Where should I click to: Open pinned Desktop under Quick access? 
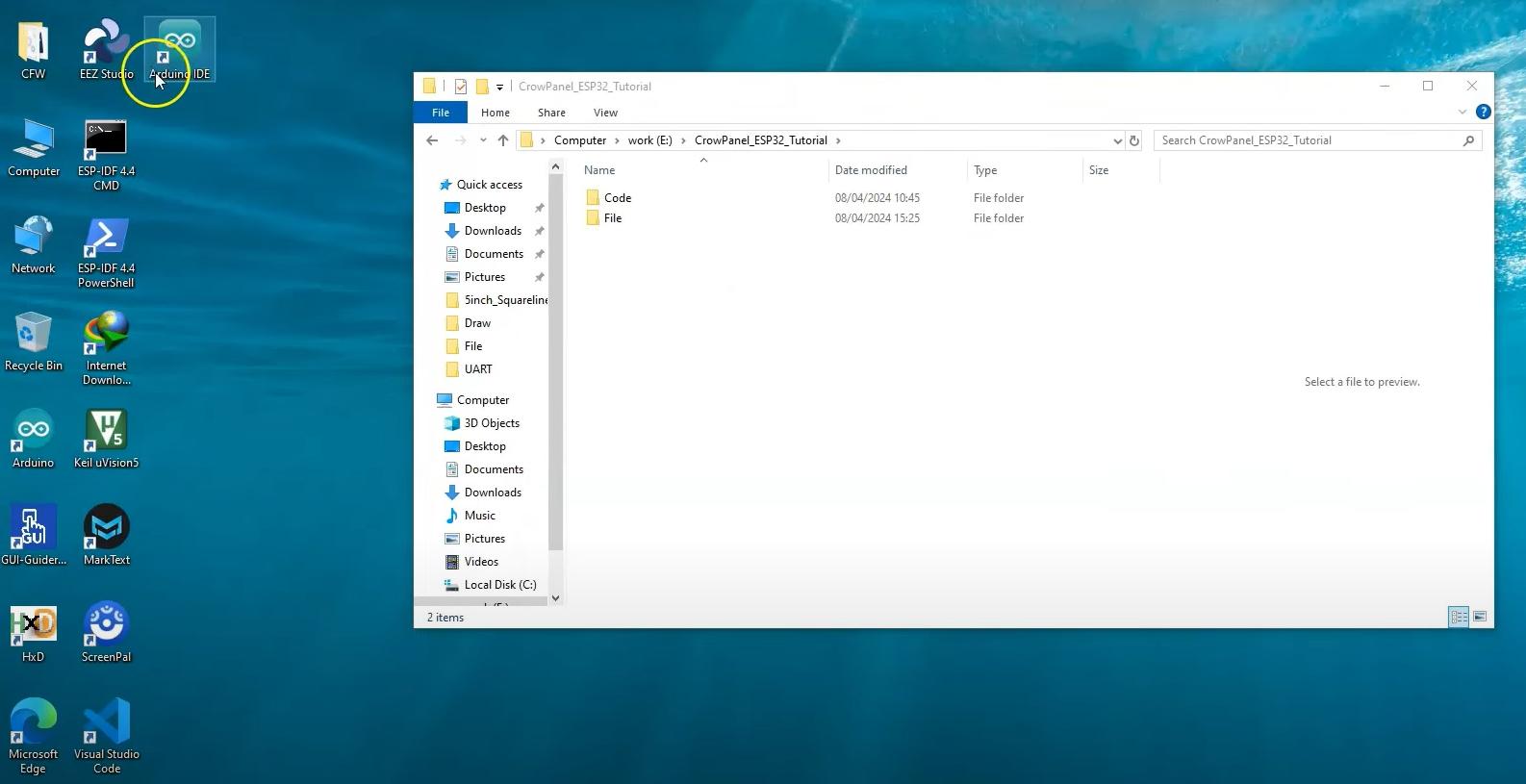coord(485,208)
